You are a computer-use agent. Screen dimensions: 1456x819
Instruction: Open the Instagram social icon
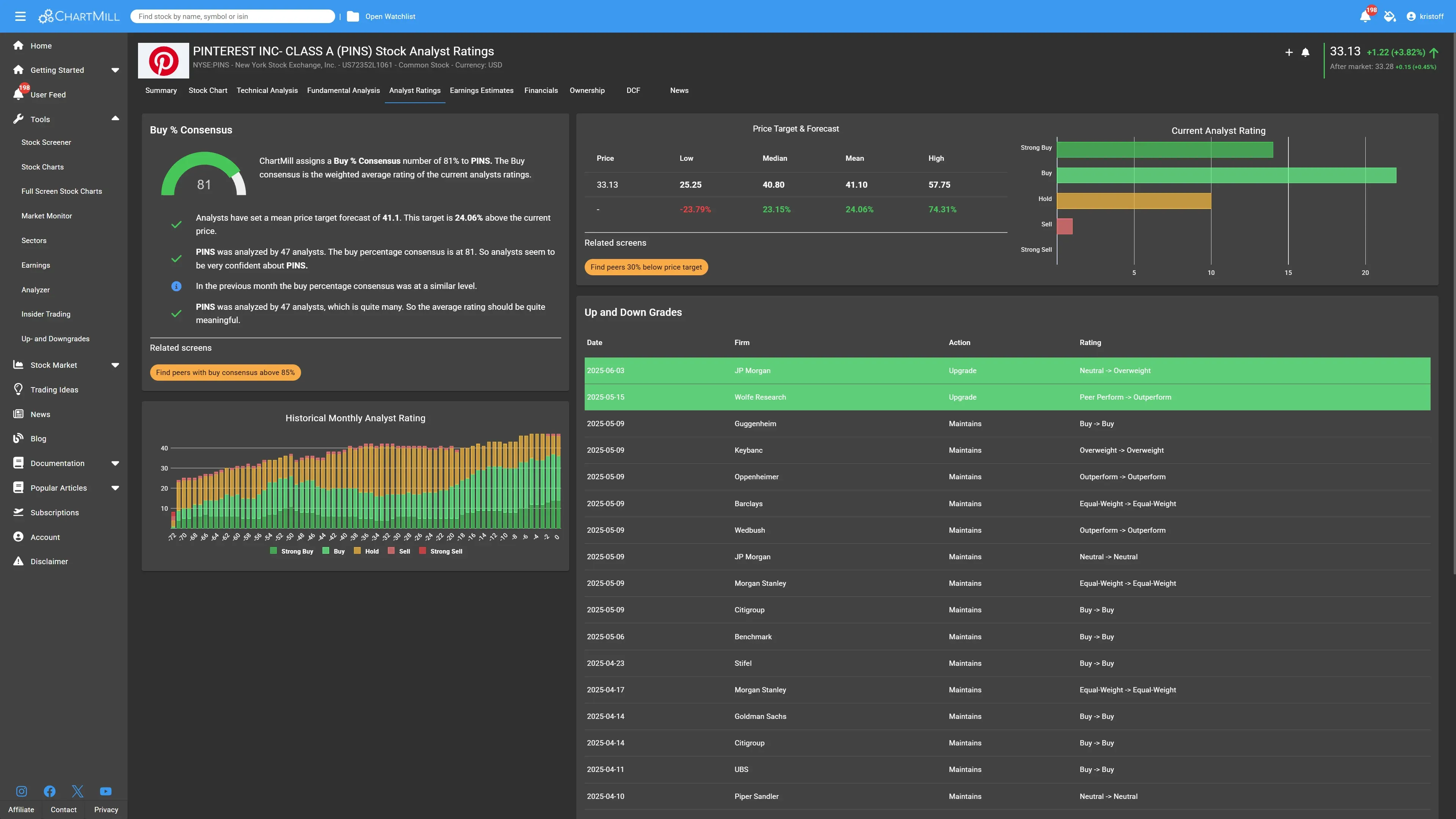[x=22, y=791]
